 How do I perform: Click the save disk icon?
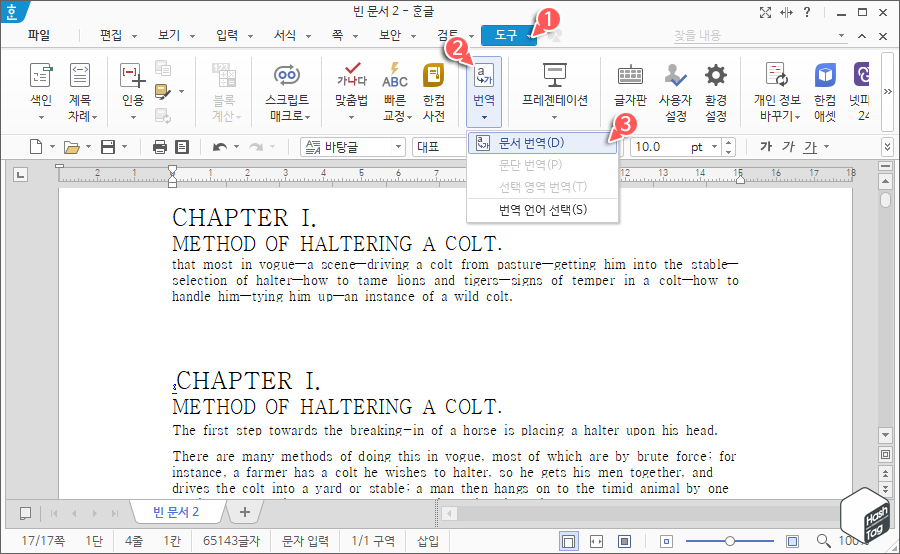(108, 147)
